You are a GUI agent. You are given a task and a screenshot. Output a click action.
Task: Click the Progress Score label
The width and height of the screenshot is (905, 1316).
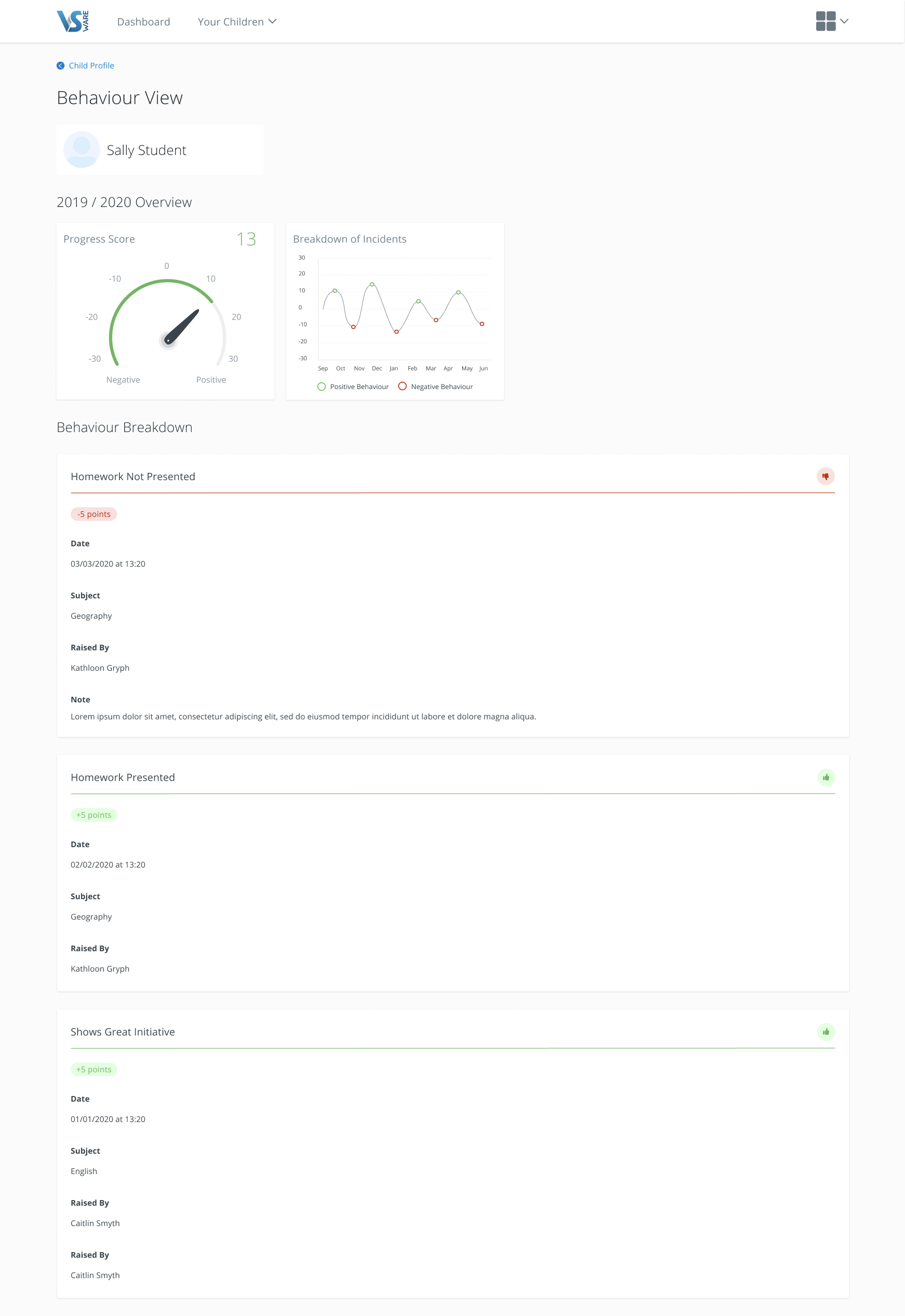click(99, 239)
